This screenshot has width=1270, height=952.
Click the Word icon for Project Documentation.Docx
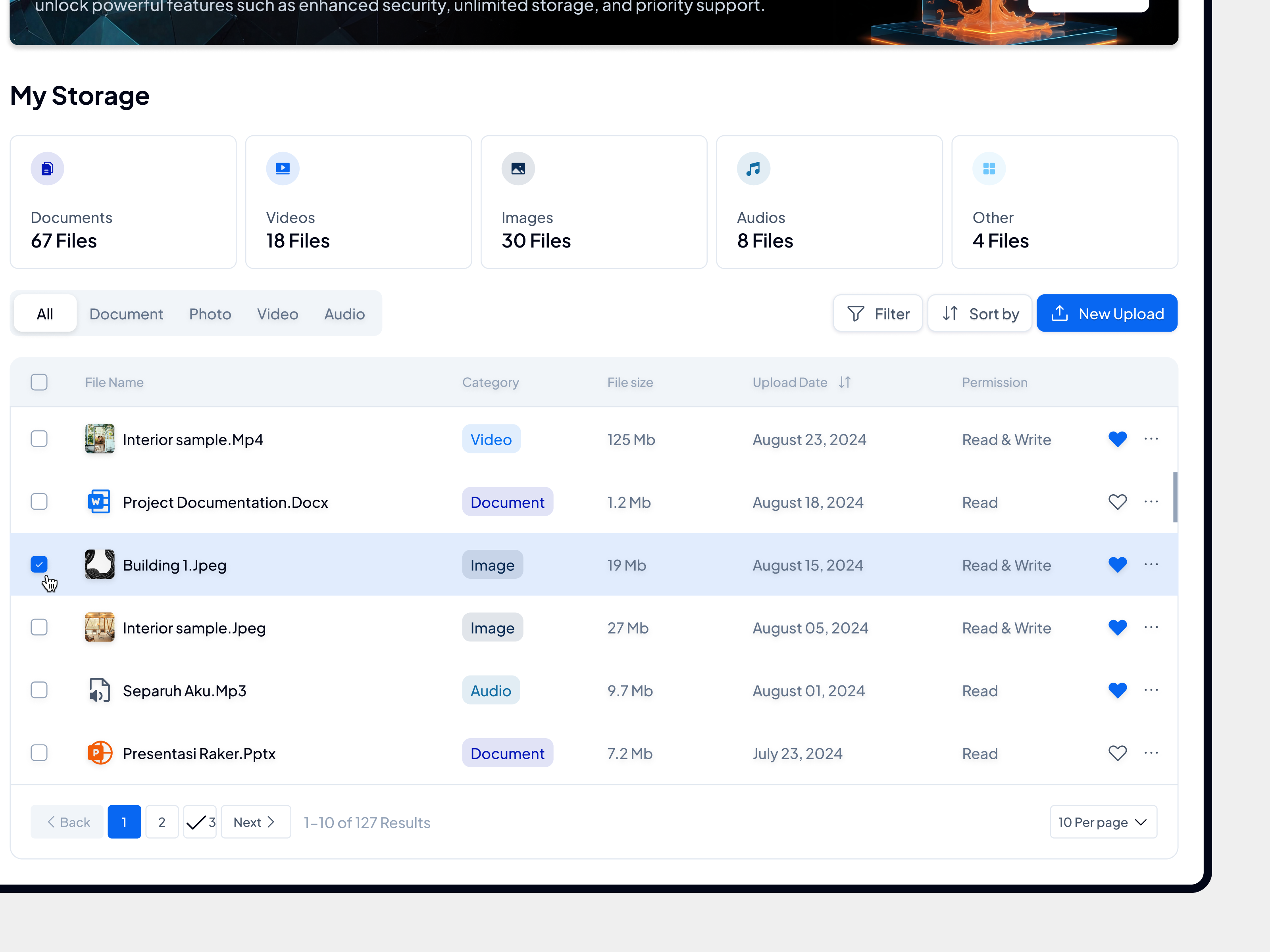99,501
